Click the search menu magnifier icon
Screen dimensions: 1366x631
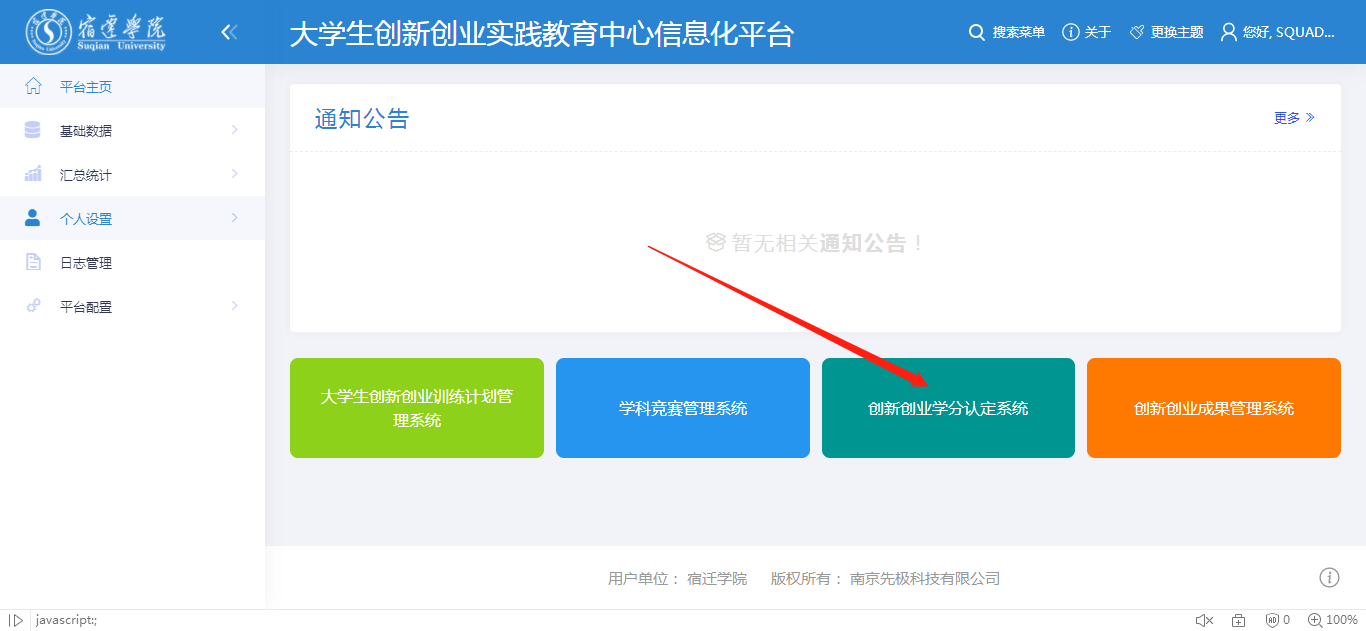tap(977, 32)
